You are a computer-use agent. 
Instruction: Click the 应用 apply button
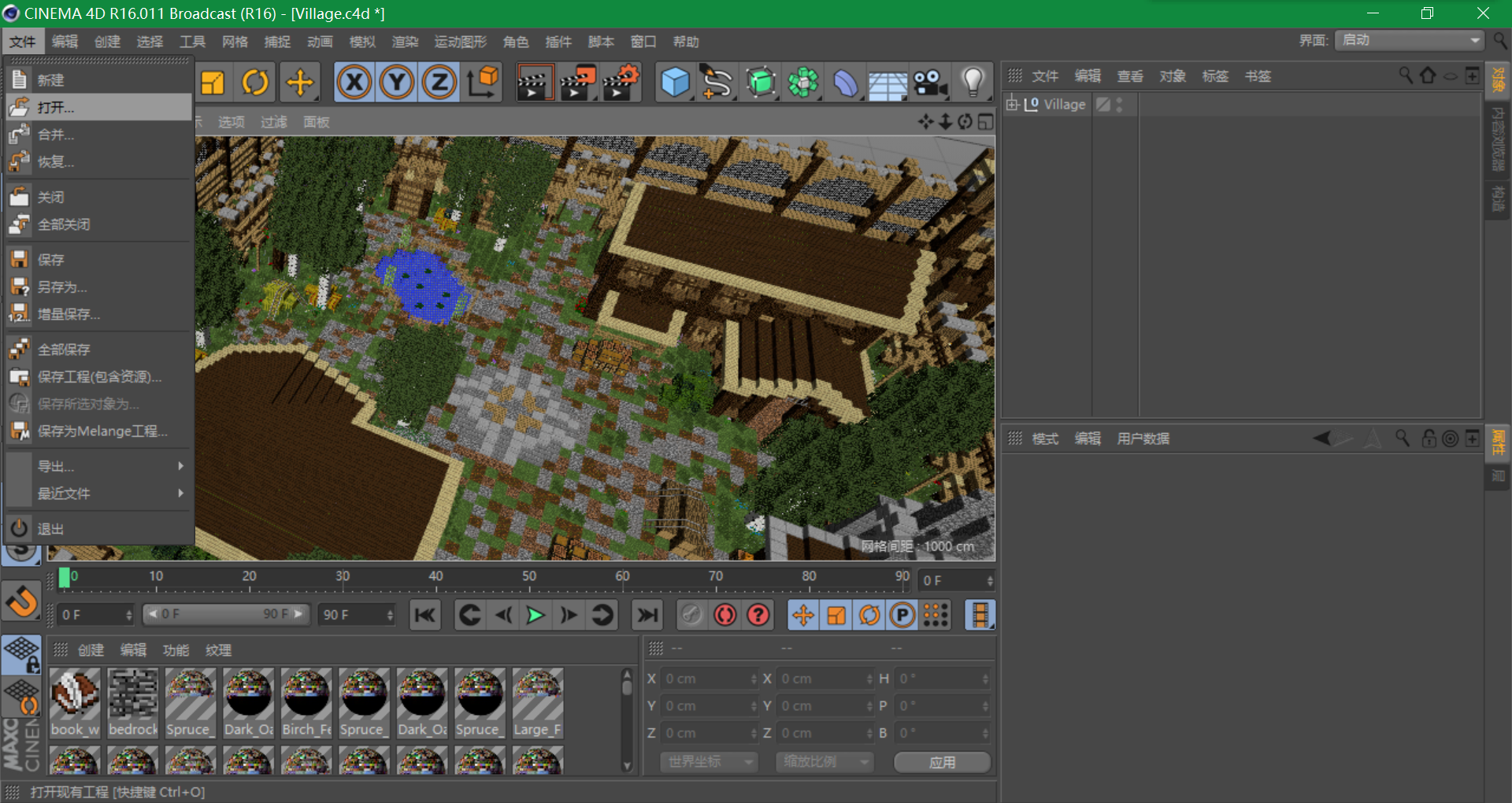pos(942,762)
